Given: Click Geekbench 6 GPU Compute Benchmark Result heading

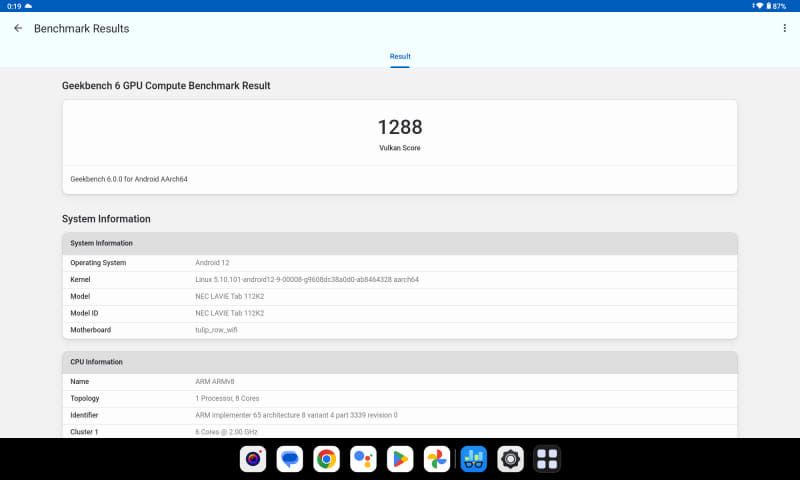Looking at the screenshot, I should click(166, 86).
